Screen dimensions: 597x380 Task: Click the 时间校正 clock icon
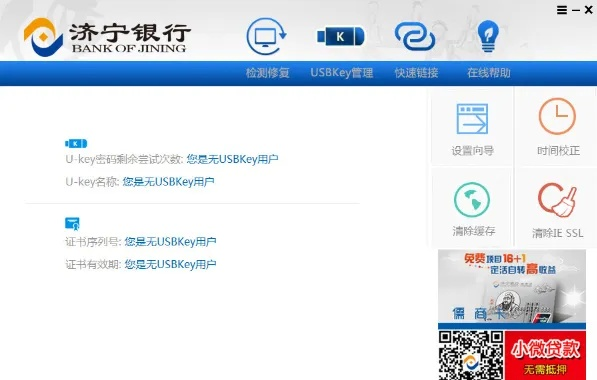tap(557, 116)
